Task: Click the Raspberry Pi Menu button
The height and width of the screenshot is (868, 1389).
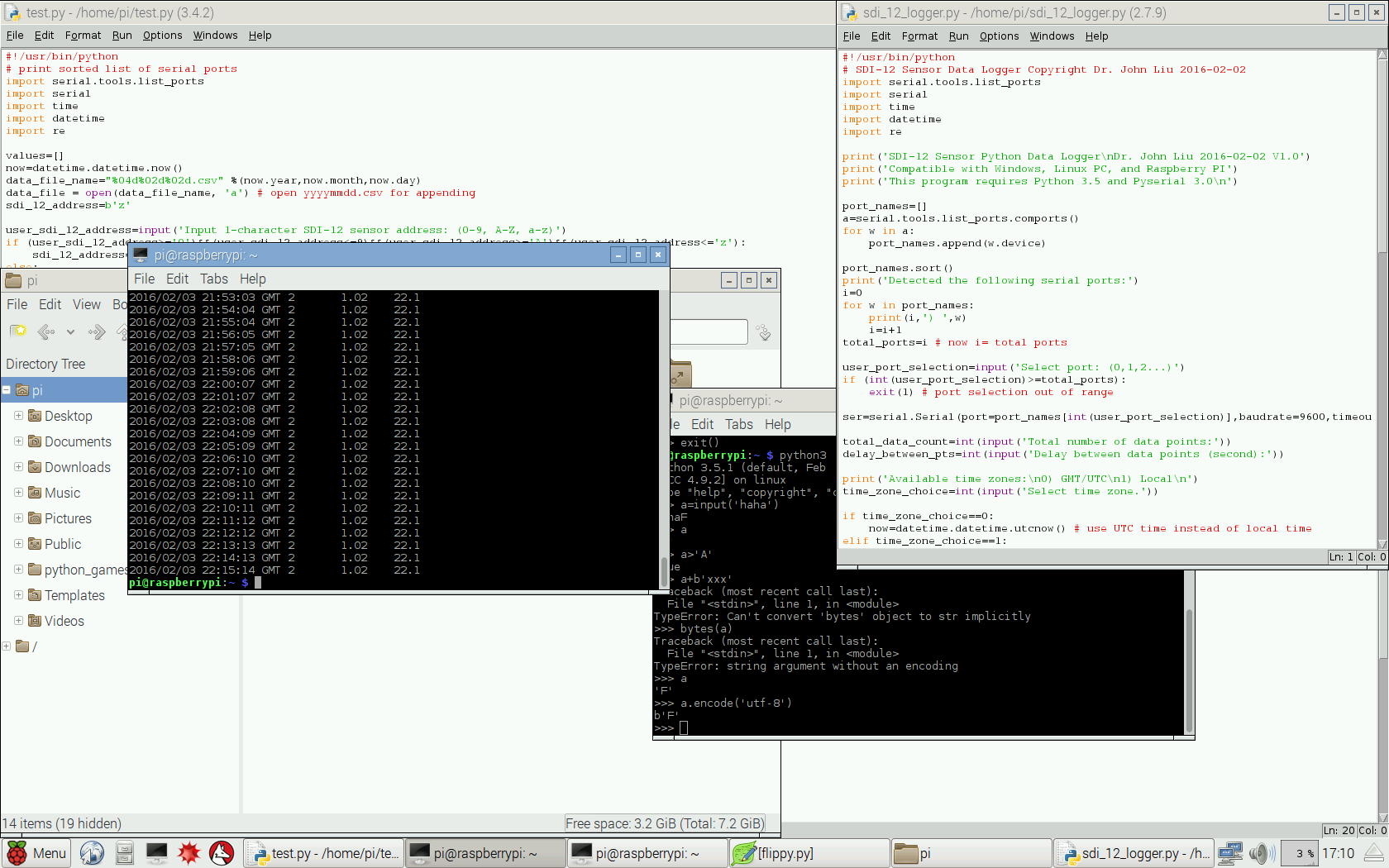Action: (x=37, y=853)
